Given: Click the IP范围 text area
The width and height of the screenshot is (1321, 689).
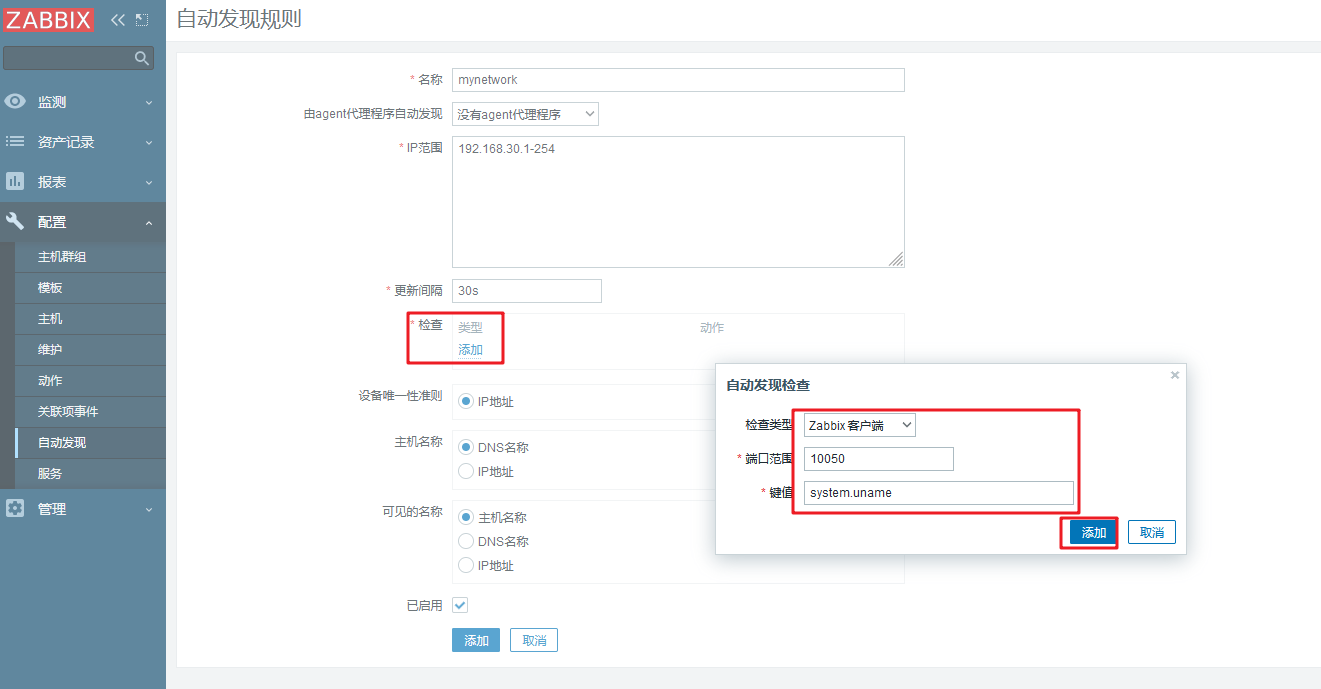Looking at the screenshot, I should [x=678, y=202].
